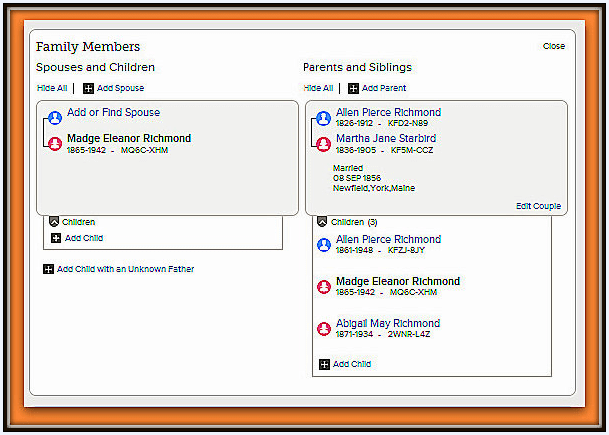Collapse the Children section under Spouses
This screenshot has width=609, height=435.
coord(54,222)
